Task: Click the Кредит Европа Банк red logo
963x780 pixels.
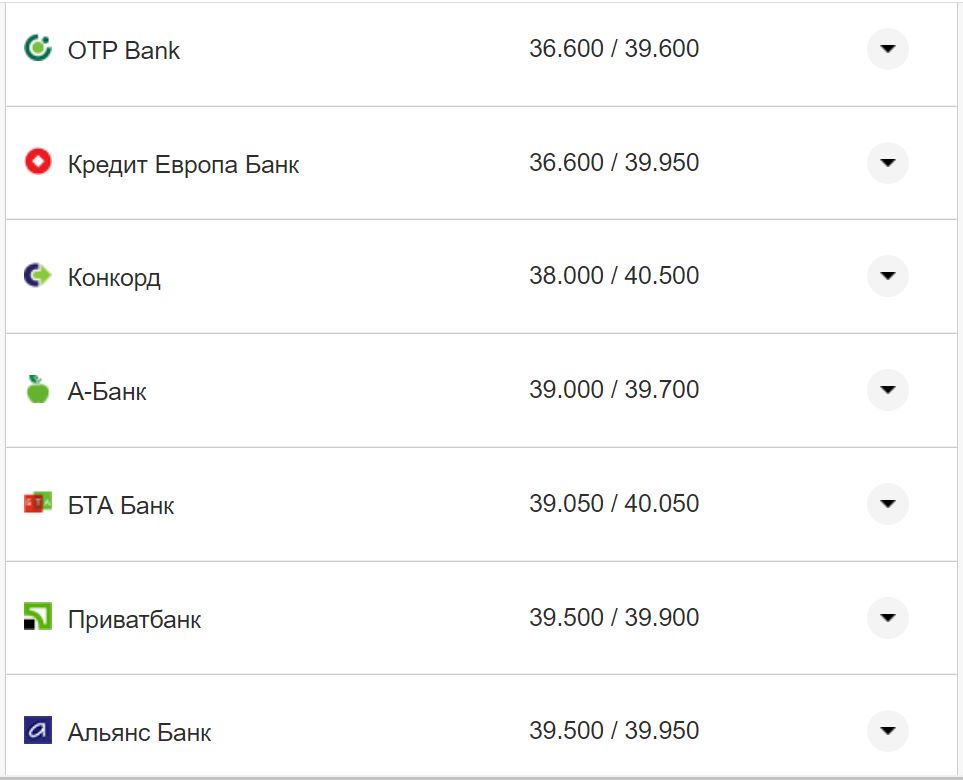Action: click(38, 162)
